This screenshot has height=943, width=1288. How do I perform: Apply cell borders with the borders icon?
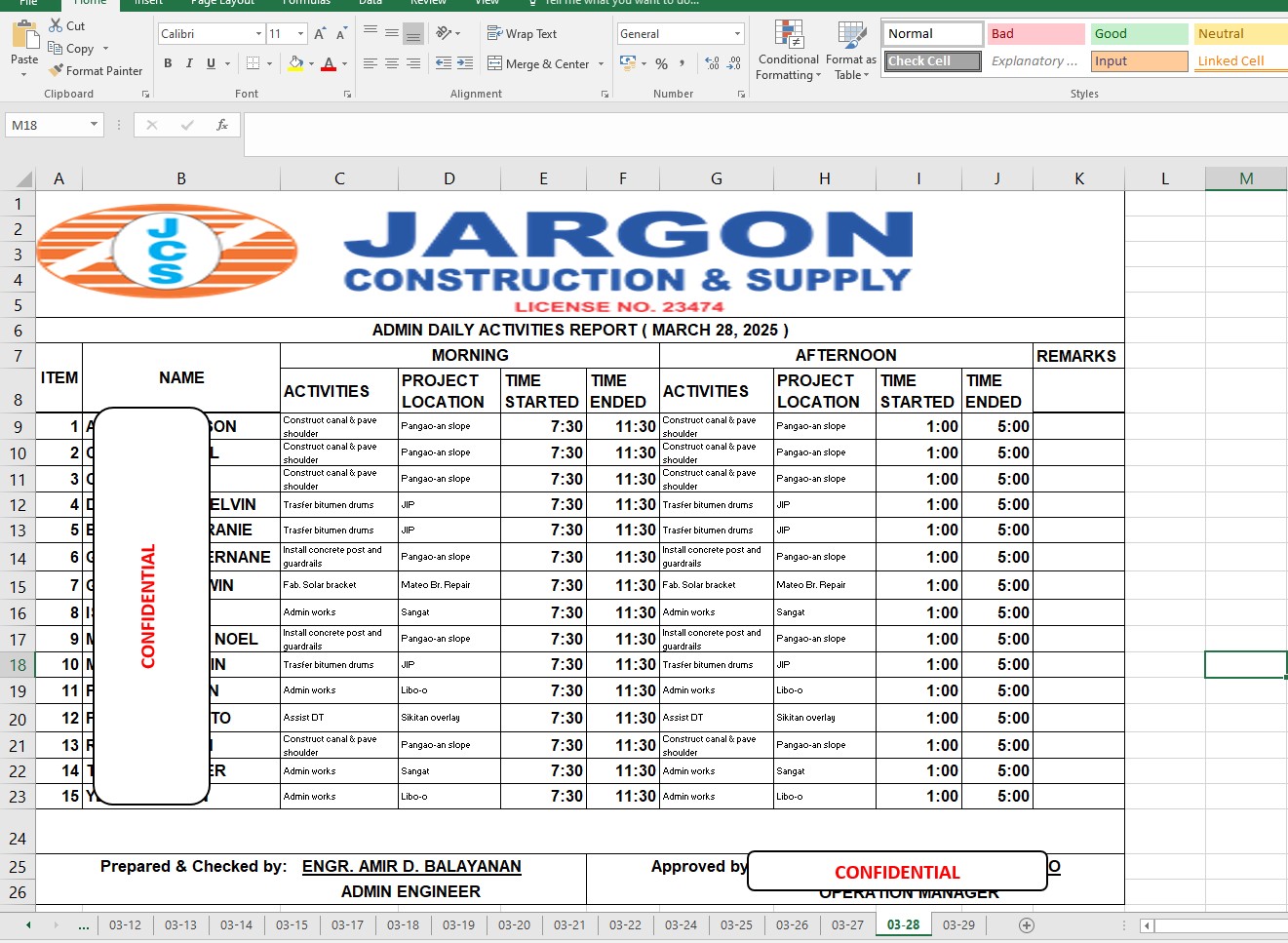point(254,63)
